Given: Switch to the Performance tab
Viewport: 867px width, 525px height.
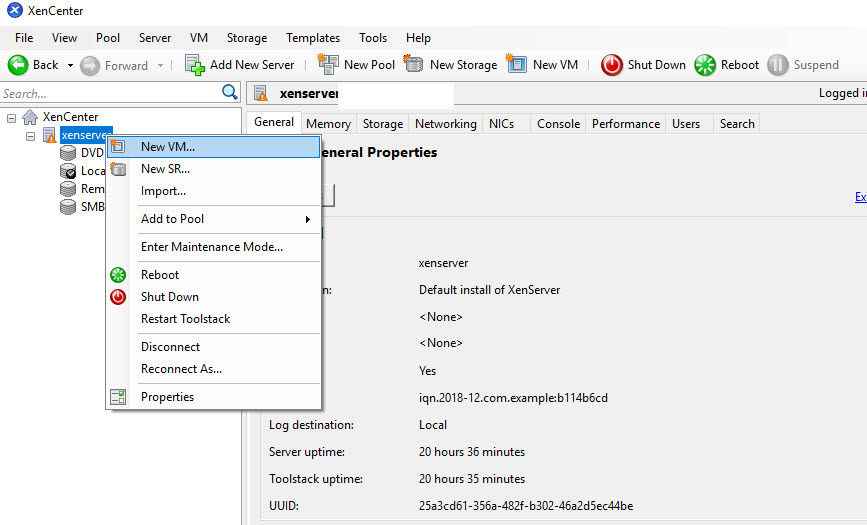Looking at the screenshot, I should tap(626, 124).
